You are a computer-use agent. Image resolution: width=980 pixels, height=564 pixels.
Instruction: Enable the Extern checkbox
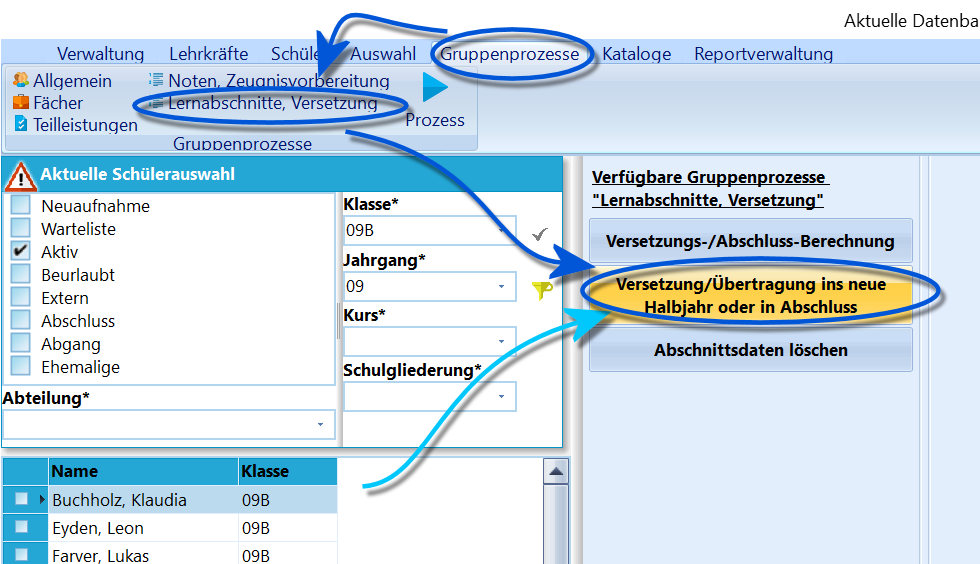tap(21, 296)
